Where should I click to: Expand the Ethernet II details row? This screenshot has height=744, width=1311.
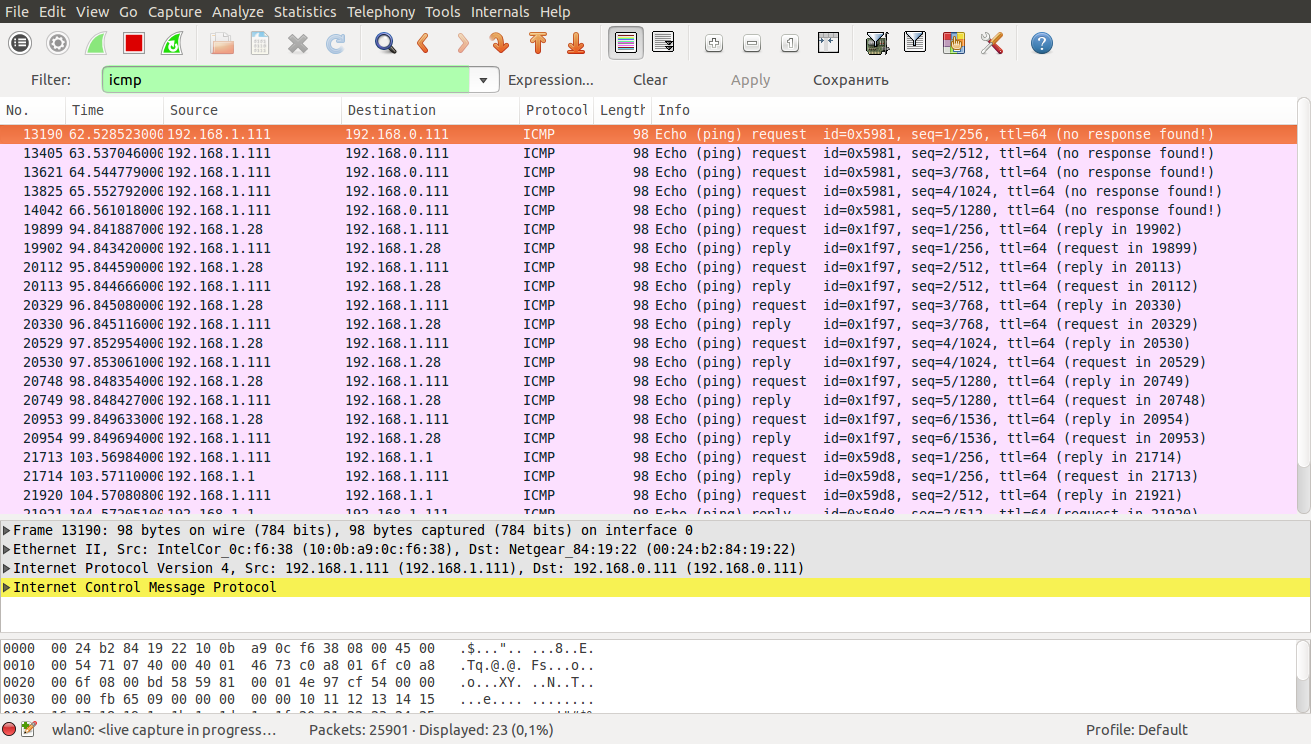pos(7,549)
